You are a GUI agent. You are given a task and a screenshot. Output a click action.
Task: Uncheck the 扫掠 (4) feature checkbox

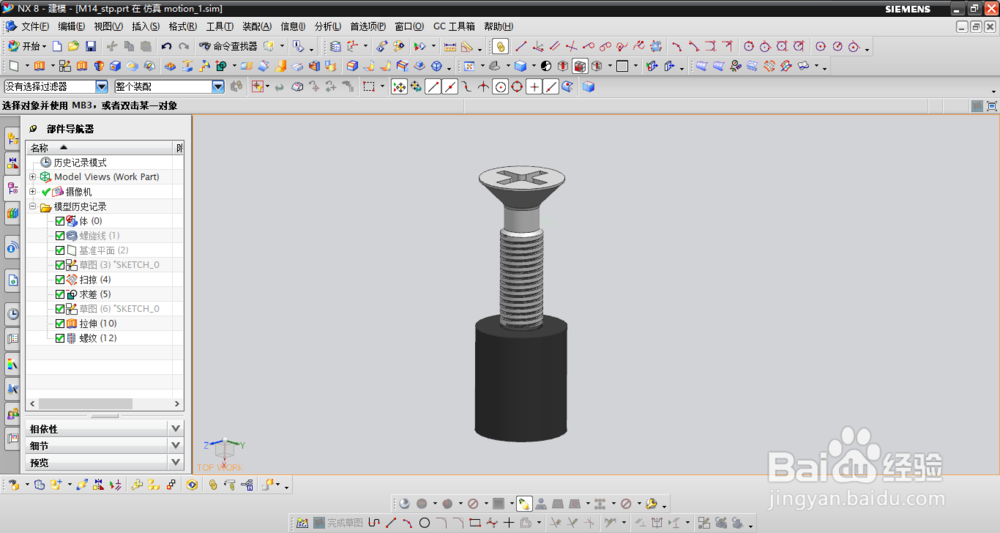[x=60, y=280]
